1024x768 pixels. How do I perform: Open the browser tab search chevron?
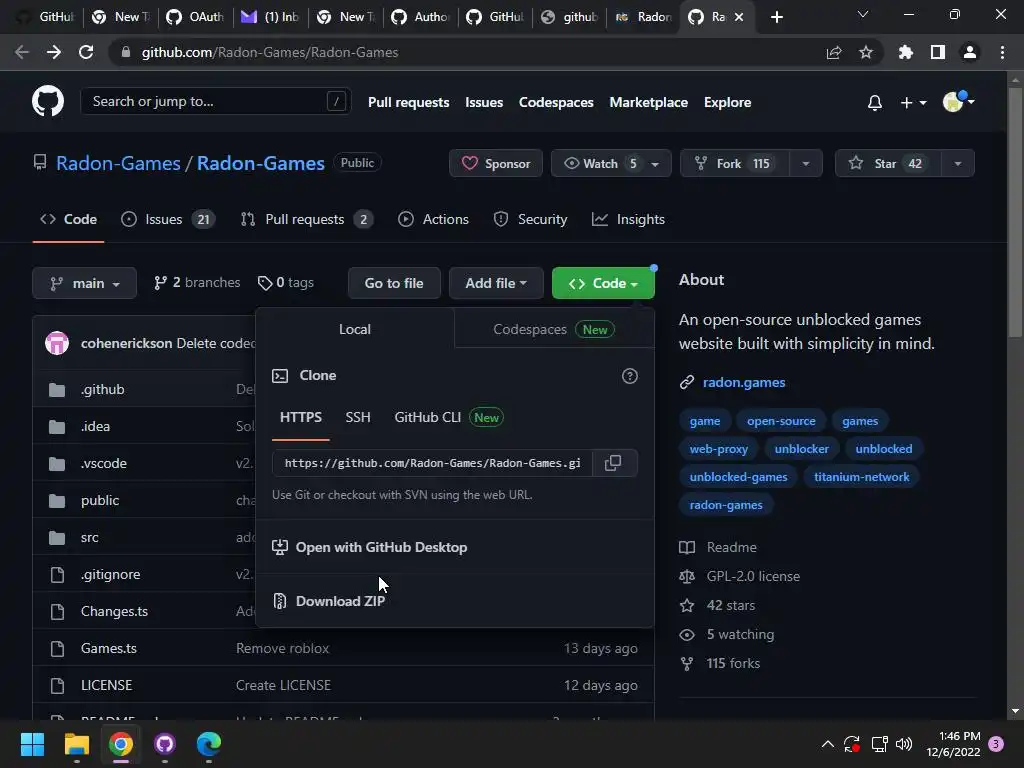point(863,14)
